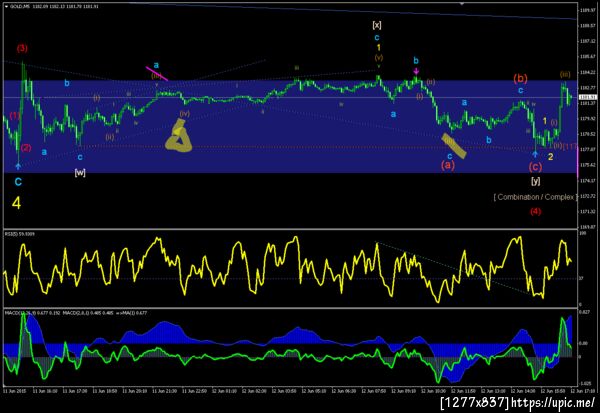
Task: Click the chart shift triangle marker on top edge
Action: (462, 4)
